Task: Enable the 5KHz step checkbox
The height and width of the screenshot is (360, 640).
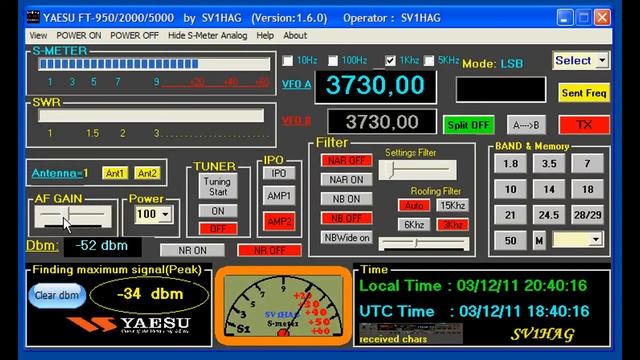Action: click(x=429, y=61)
